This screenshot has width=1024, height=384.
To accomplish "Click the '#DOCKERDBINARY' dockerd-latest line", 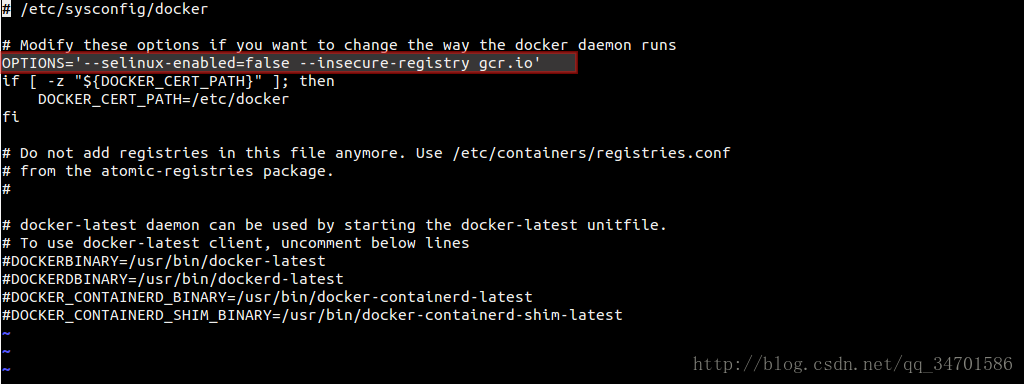I will 172,279.
